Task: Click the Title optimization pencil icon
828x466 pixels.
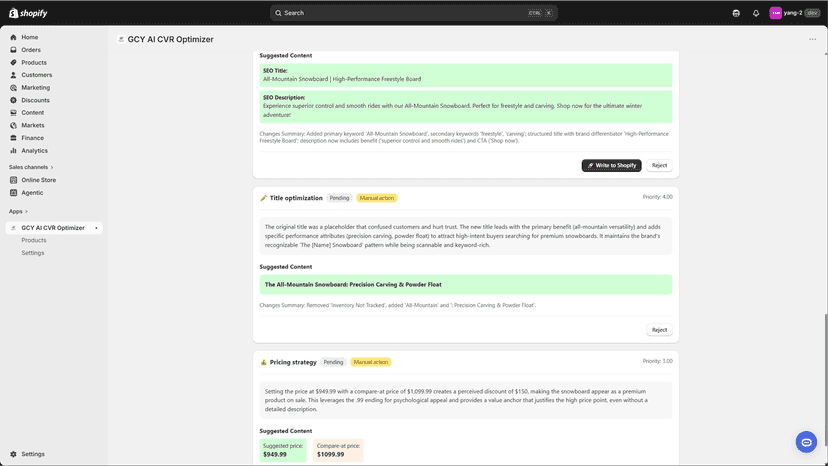Action: coord(264,198)
